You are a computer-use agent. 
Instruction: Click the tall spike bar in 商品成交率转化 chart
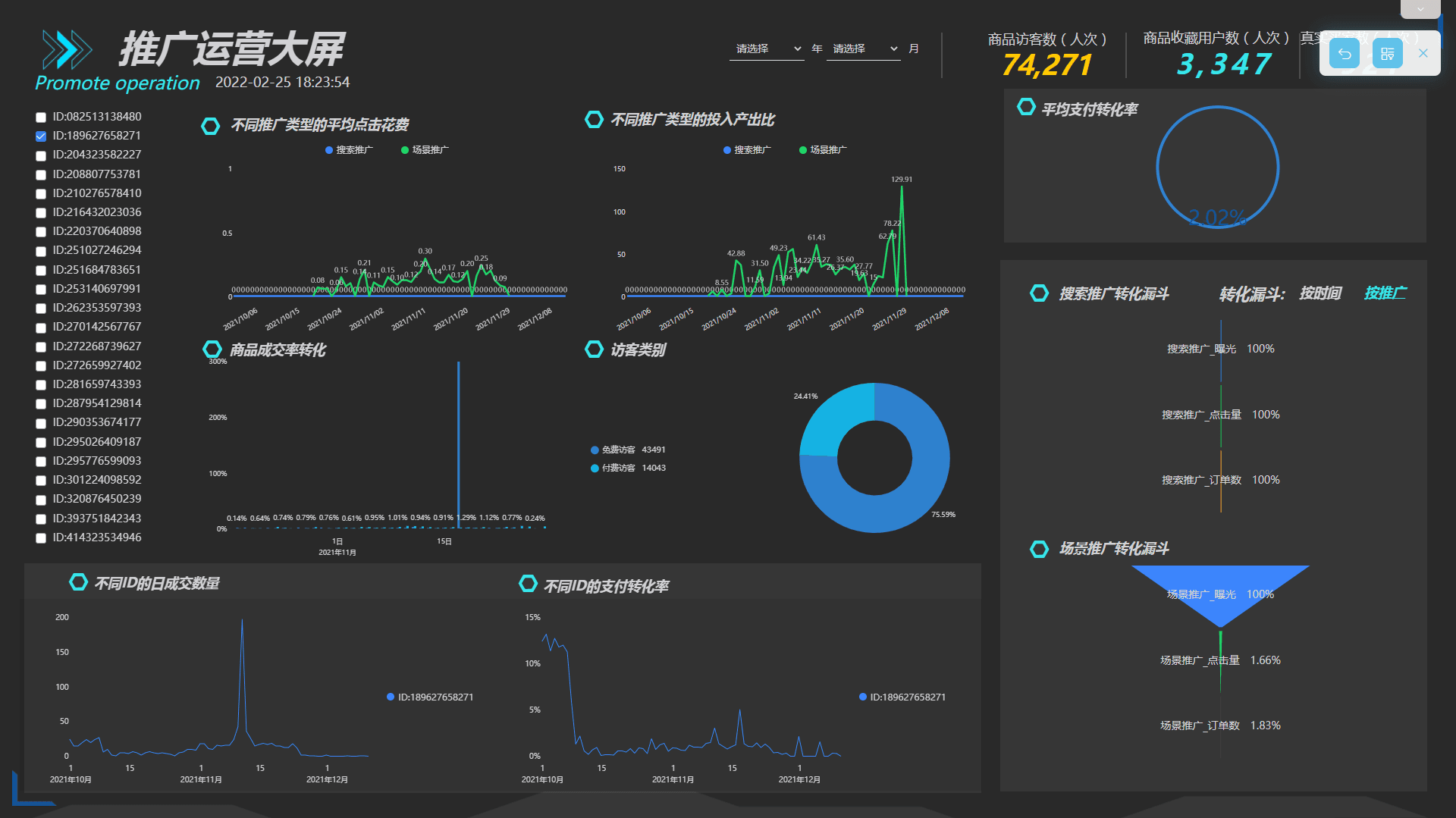(458, 443)
